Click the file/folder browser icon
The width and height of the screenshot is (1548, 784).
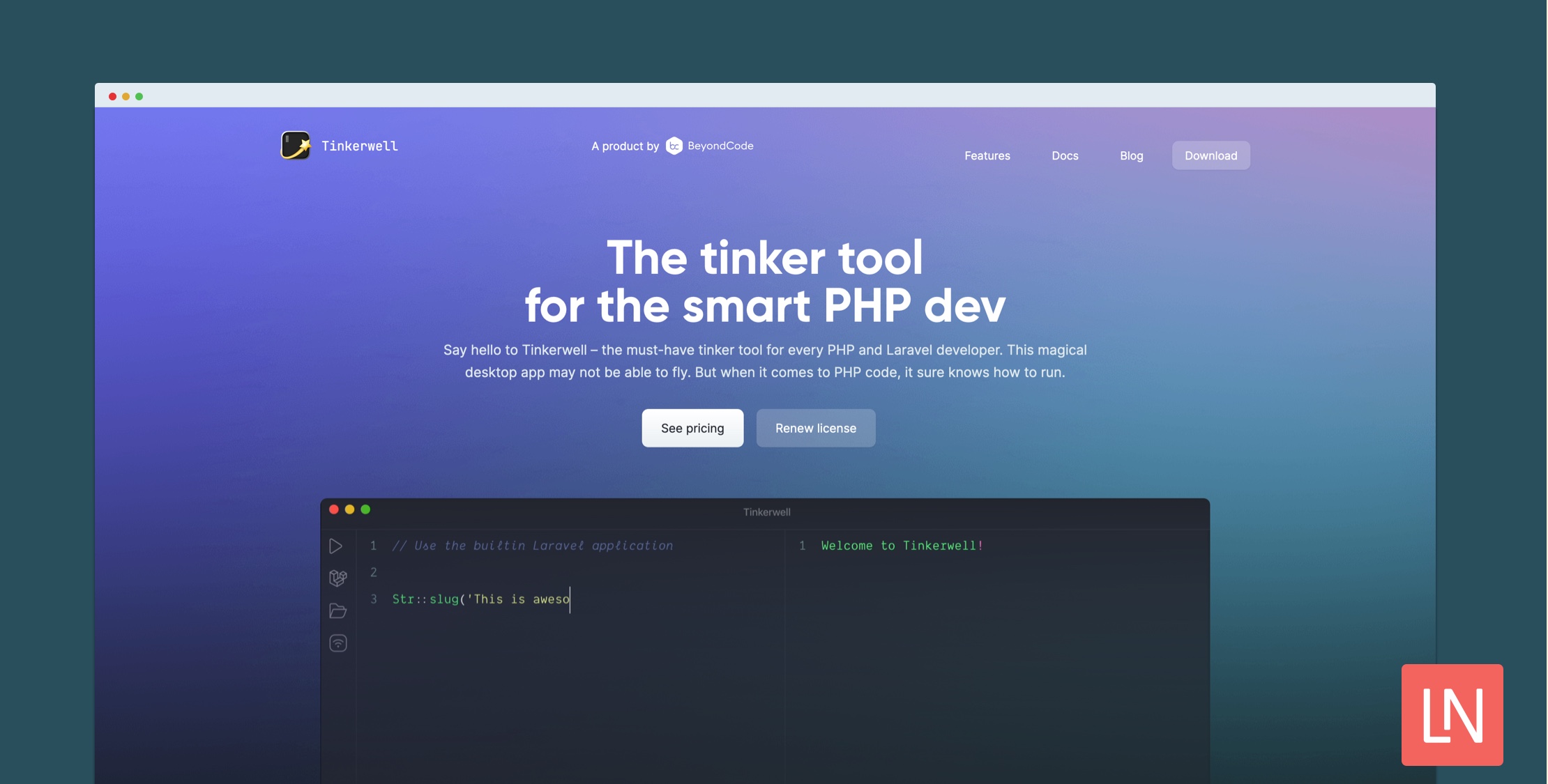tap(337, 611)
